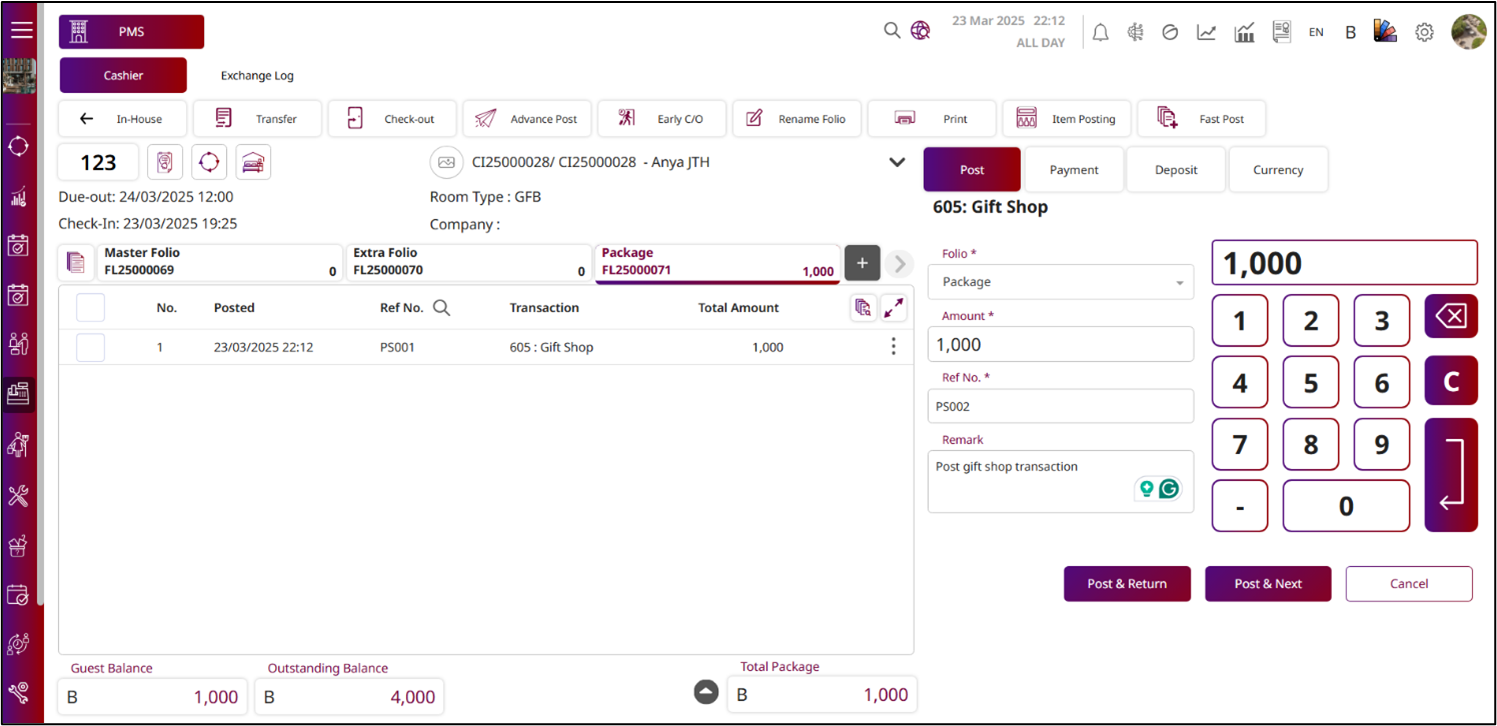Image resolution: width=1497 pixels, height=726 pixels.
Task: Select the Exchange Log tab
Action: [x=257, y=76]
